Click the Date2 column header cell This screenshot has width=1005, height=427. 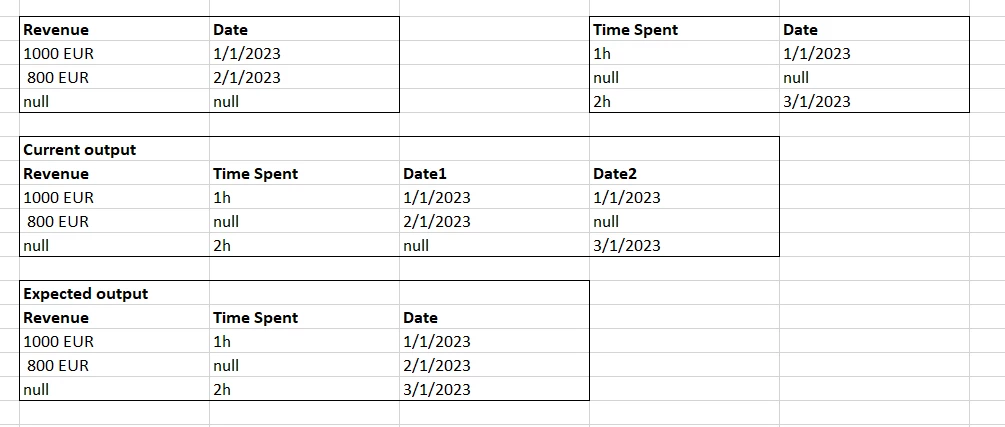pos(684,174)
